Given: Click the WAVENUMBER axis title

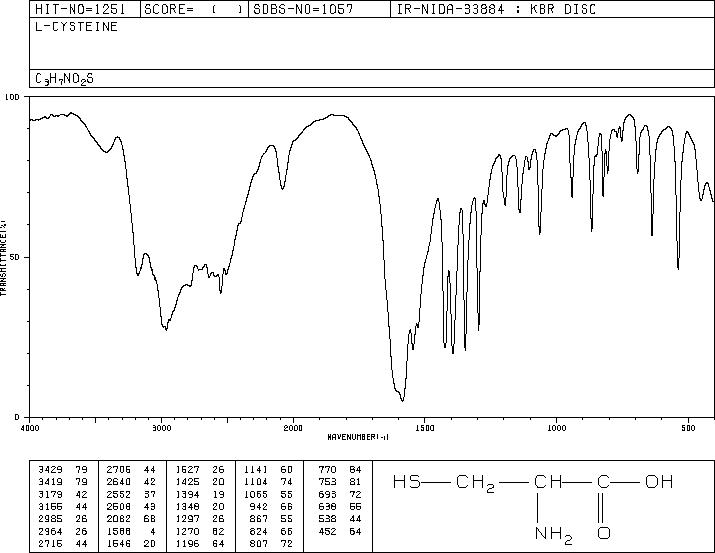Looking at the screenshot, I should pos(358,437).
